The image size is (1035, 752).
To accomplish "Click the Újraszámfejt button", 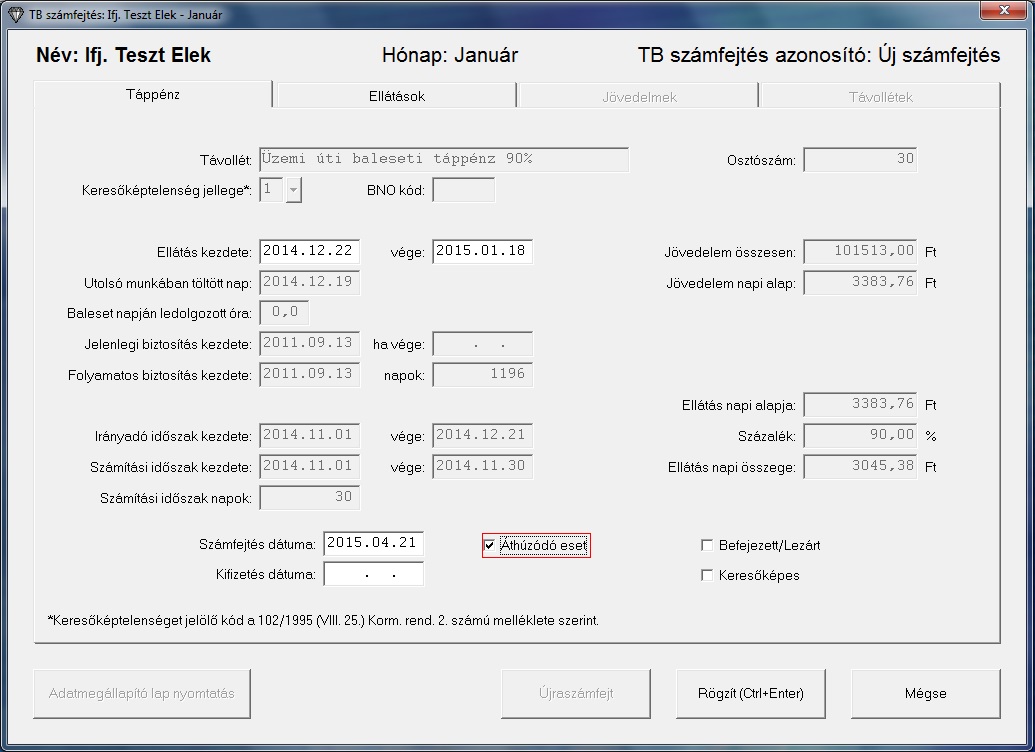I will [576, 693].
